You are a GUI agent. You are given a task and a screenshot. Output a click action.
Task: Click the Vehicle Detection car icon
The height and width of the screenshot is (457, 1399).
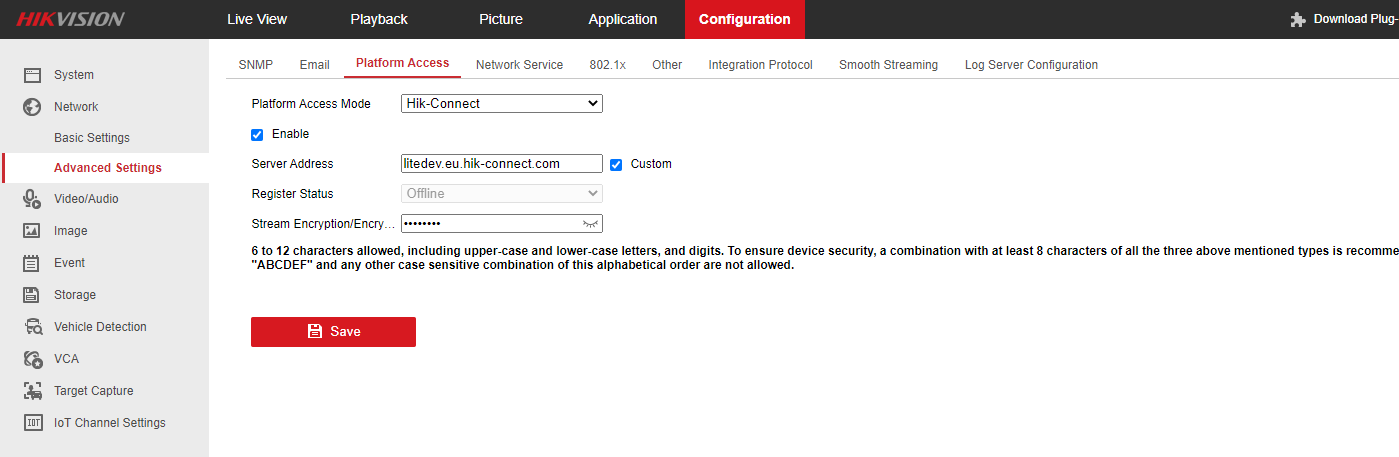coord(33,327)
